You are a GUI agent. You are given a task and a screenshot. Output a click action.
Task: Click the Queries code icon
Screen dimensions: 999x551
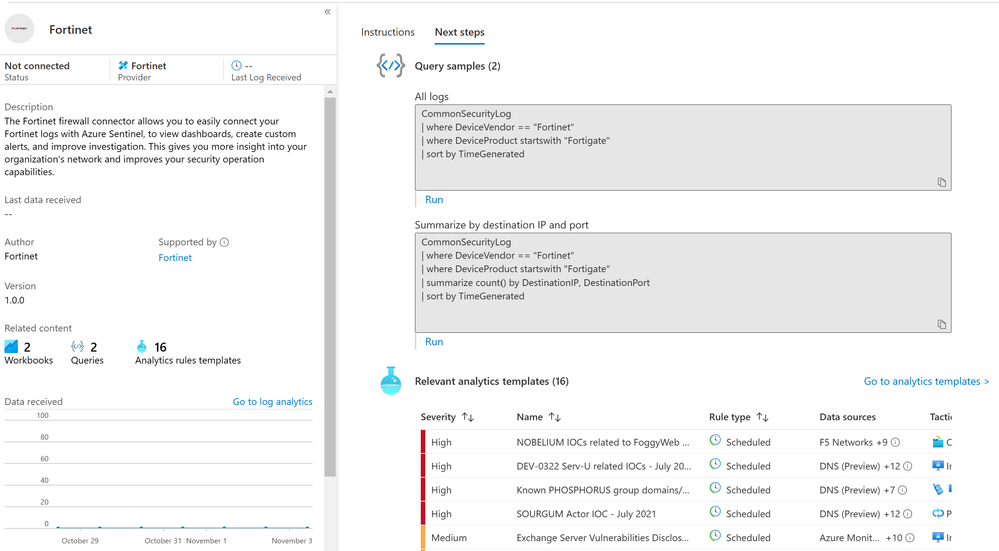pyautogui.click(x=77, y=347)
